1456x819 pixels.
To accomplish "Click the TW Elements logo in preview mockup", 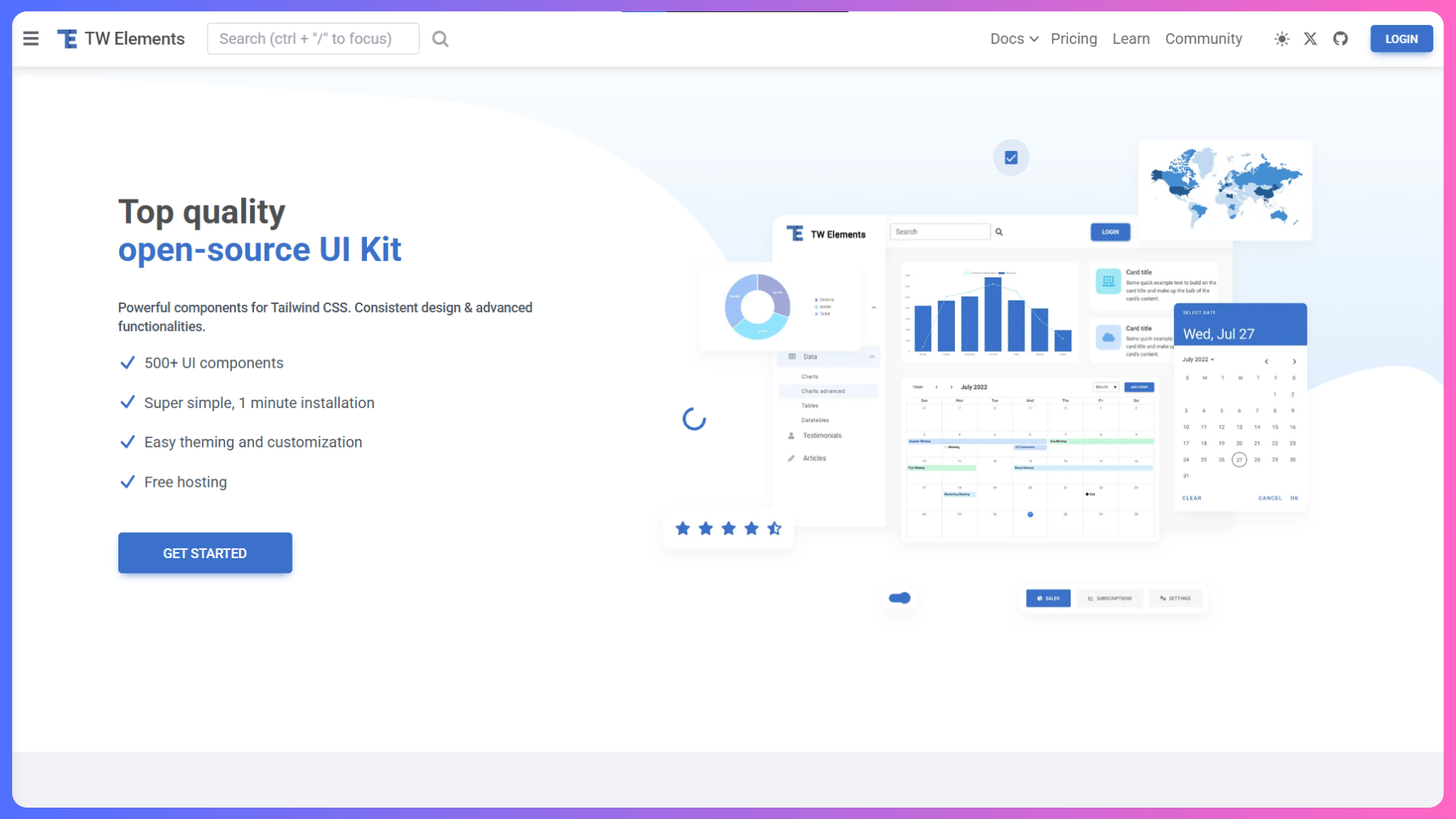I will (x=826, y=234).
